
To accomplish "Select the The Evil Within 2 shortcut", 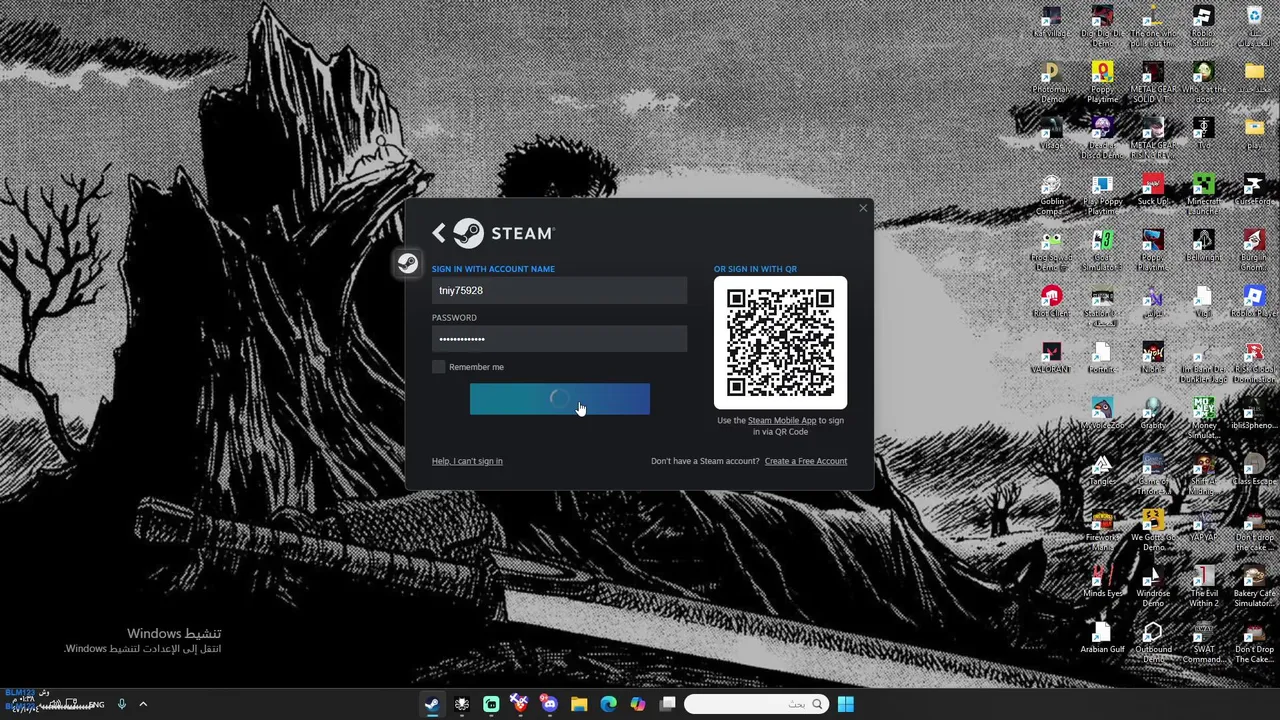I will [x=1203, y=586].
